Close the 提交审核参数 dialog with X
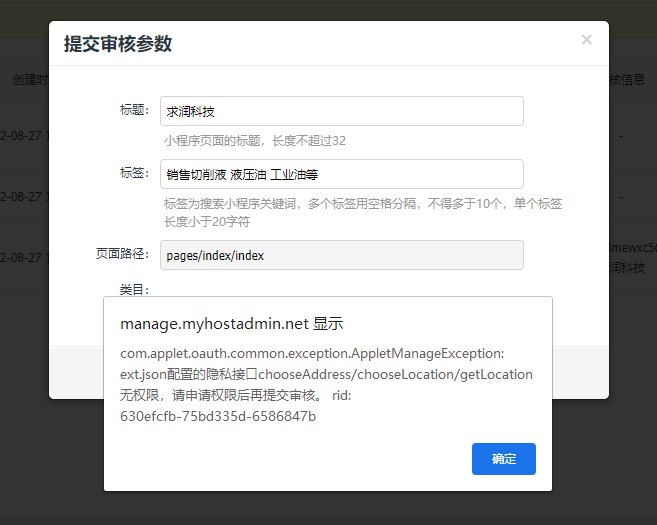657x525 pixels. click(x=586, y=40)
